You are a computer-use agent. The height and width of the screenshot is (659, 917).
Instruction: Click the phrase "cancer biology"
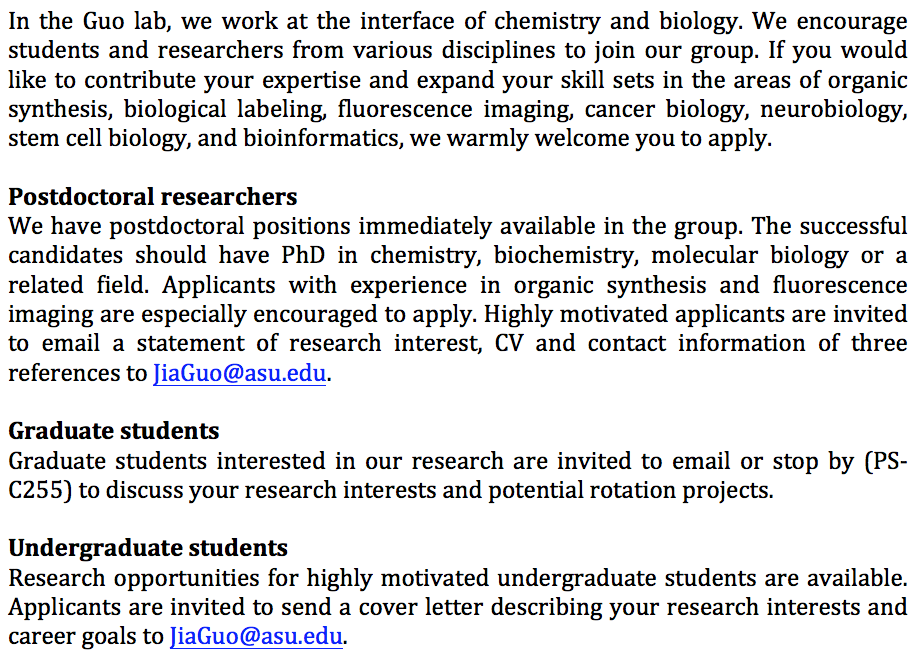[656, 109]
